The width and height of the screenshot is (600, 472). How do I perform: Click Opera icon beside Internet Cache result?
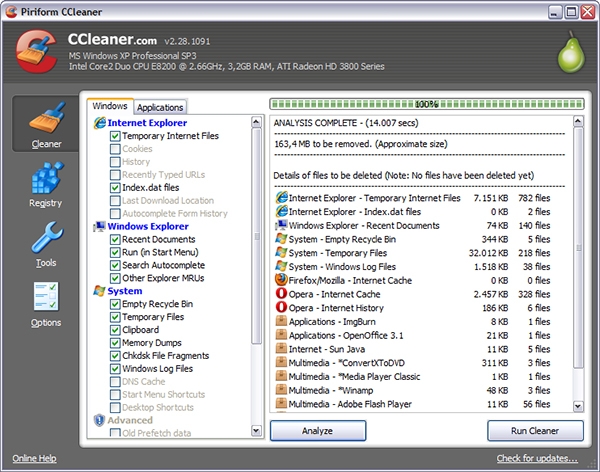coord(282,294)
